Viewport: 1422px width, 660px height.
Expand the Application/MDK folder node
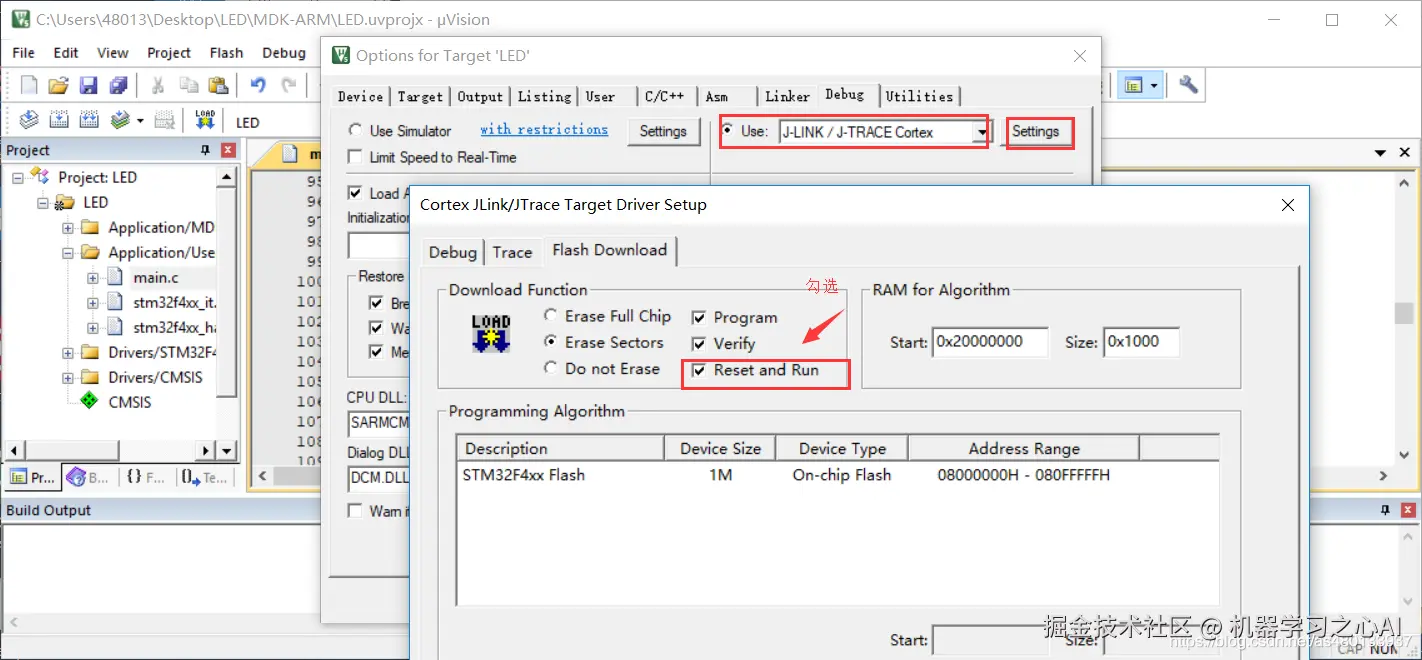pos(68,227)
